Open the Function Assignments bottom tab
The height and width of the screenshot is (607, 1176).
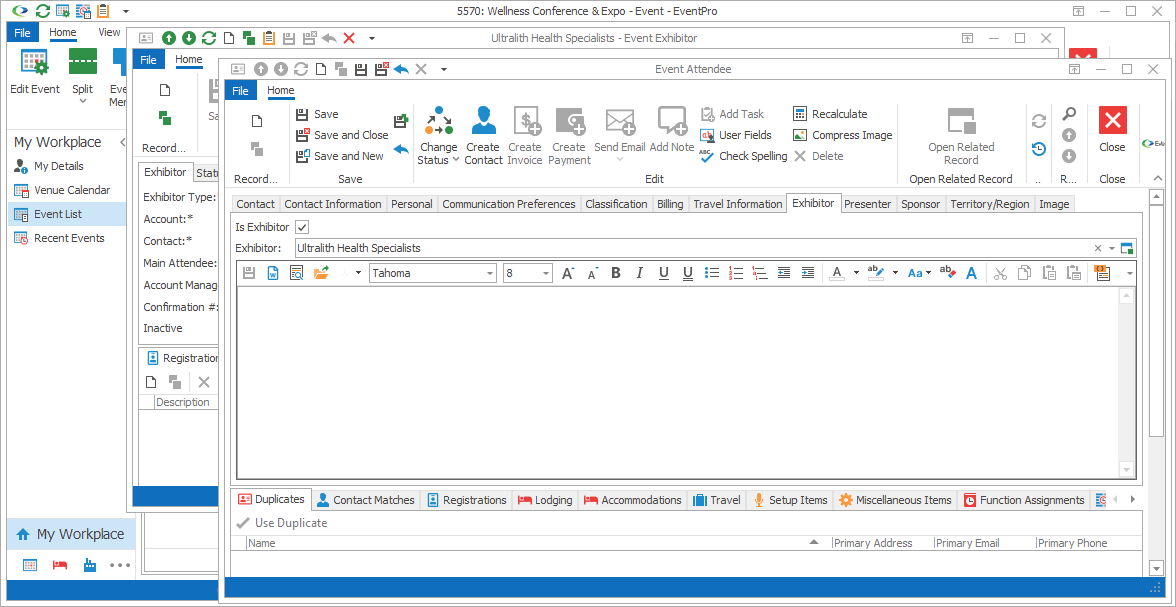(x=1024, y=500)
